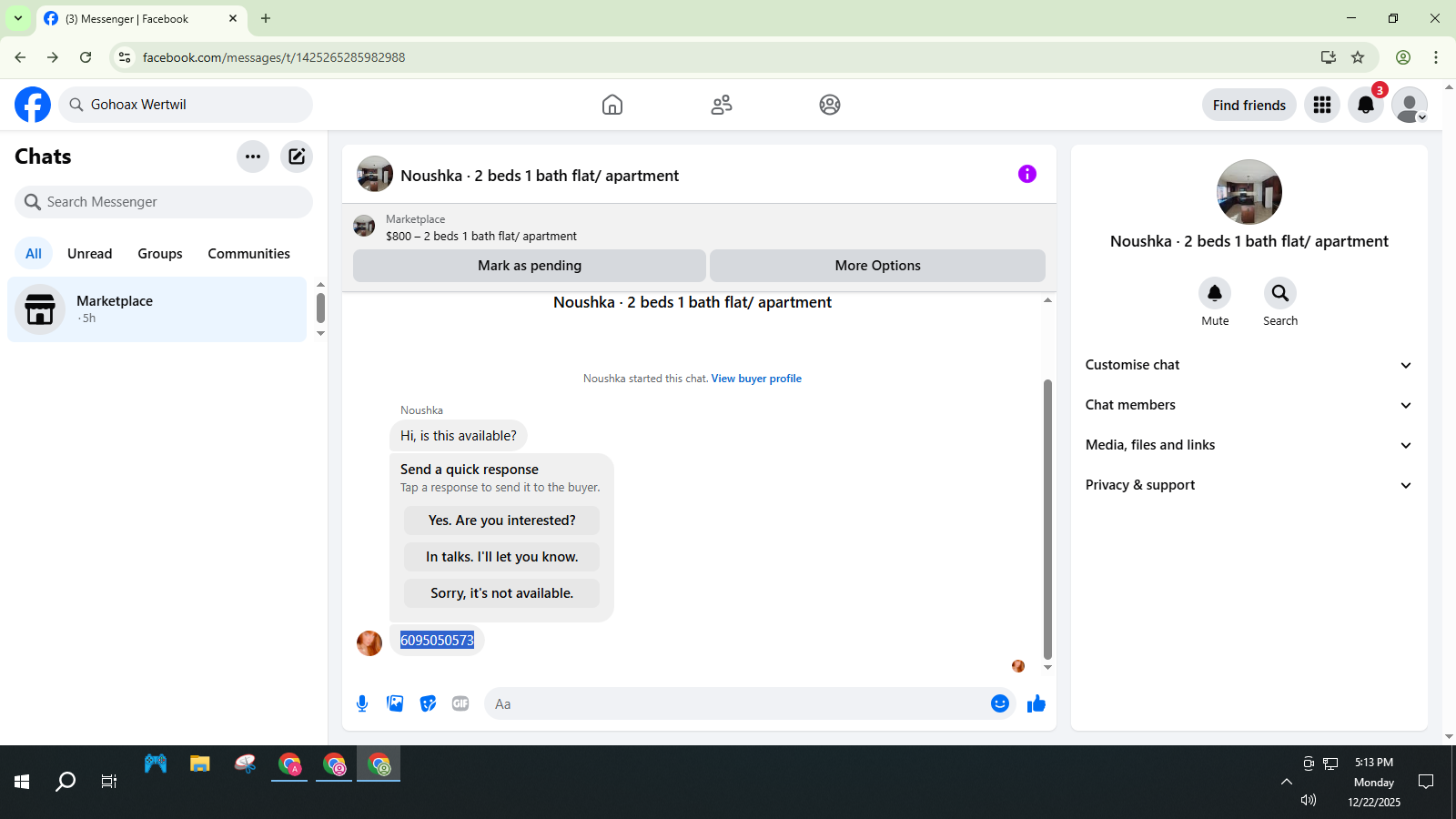
Task: Open View buyer profile link
Action: [x=756, y=379]
